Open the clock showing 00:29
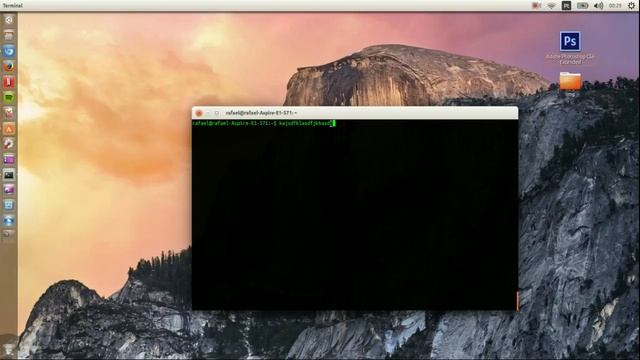Viewport: 640px width, 360px height. tap(615, 6)
